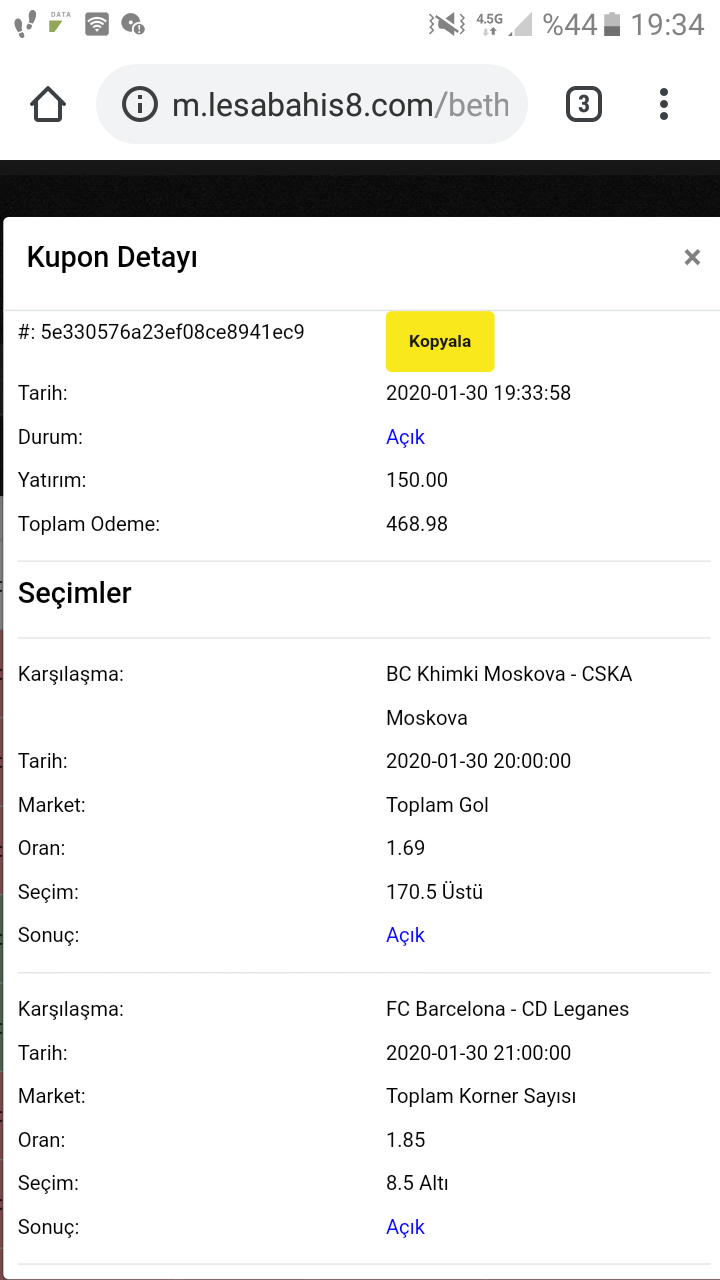This screenshot has width=720, height=1280.
Task: Tap the footsteps icon in status bar
Action: (x=27, y=24)
